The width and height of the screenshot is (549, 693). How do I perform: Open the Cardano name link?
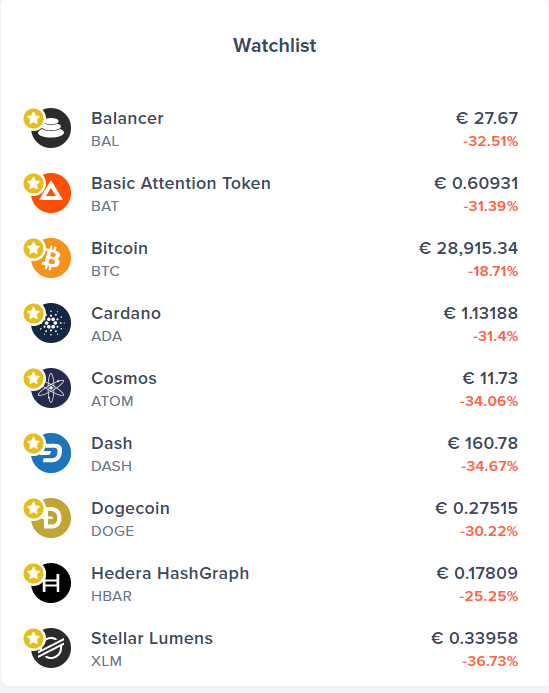126,313
